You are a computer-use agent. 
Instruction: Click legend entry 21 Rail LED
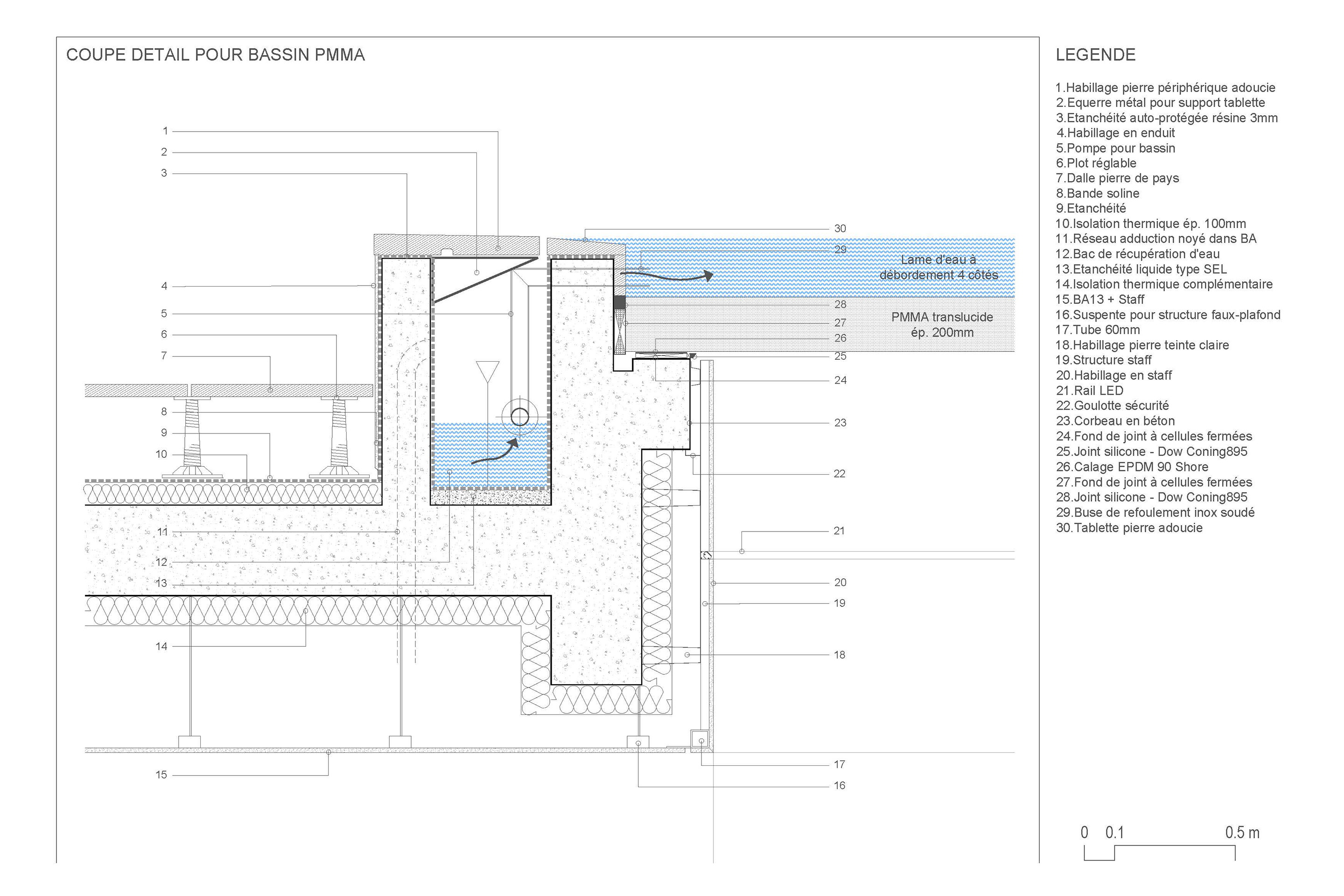click(1089, 391)
